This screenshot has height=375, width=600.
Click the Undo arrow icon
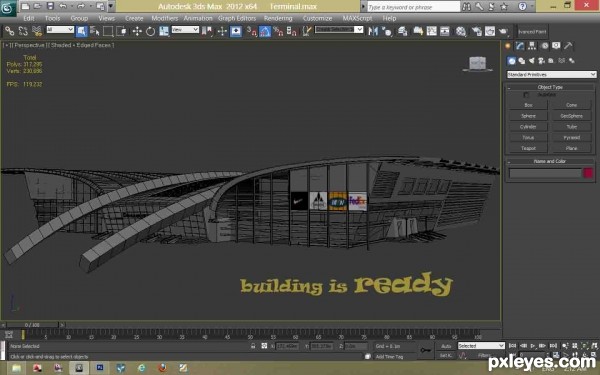[x=63, y=6]
